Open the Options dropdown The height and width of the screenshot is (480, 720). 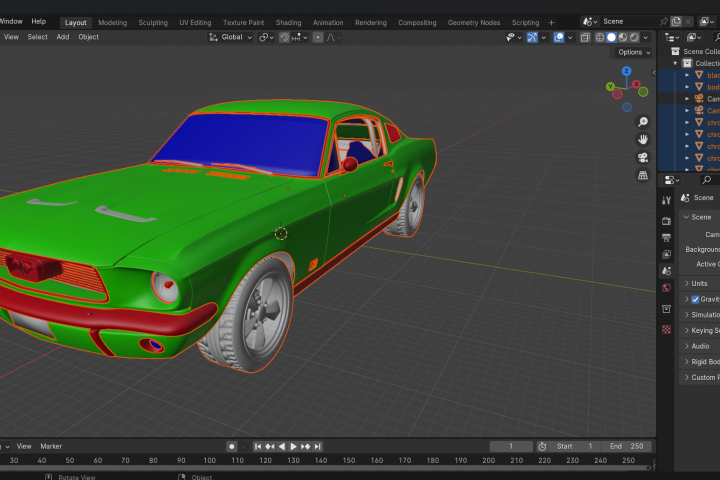click(634, 52)
